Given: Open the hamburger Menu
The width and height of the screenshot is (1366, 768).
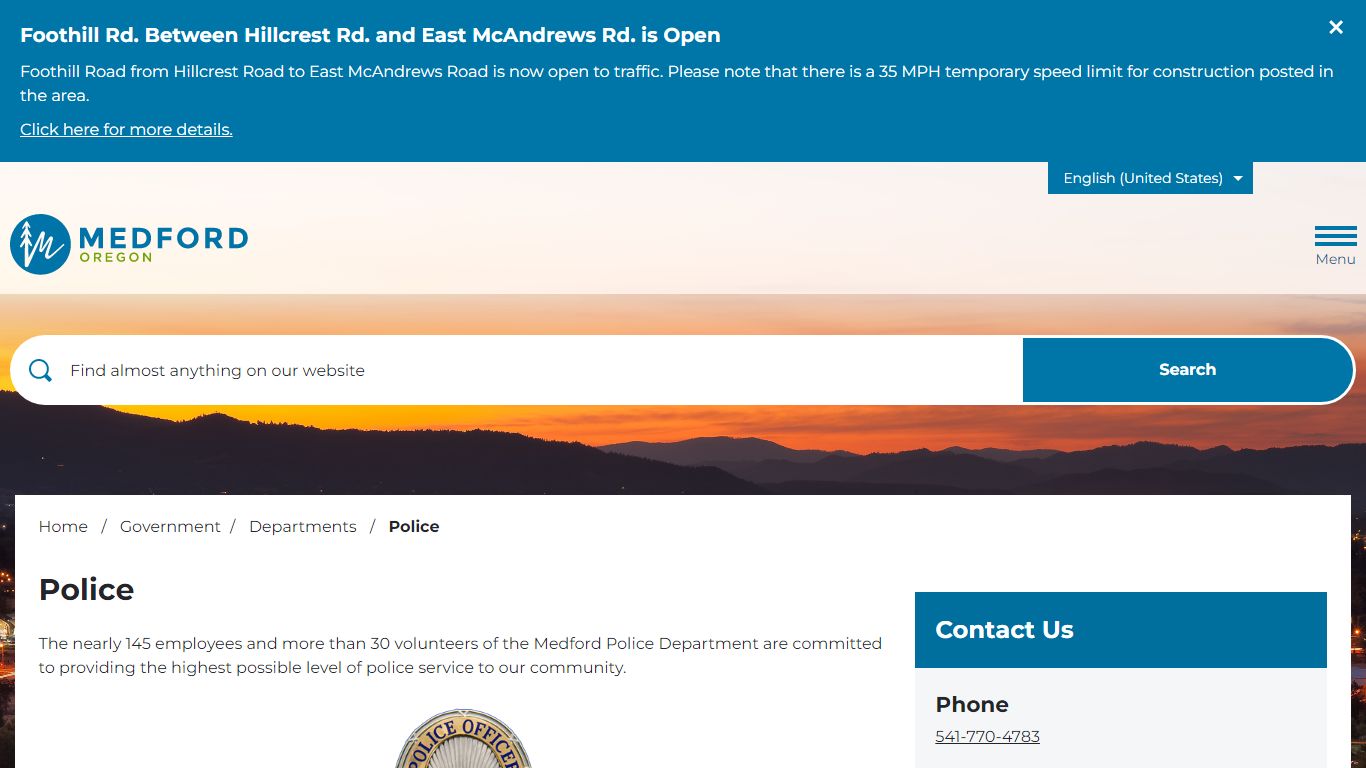Looking at the screenshot, I should pyautogui.click(x=1335, y=246).
